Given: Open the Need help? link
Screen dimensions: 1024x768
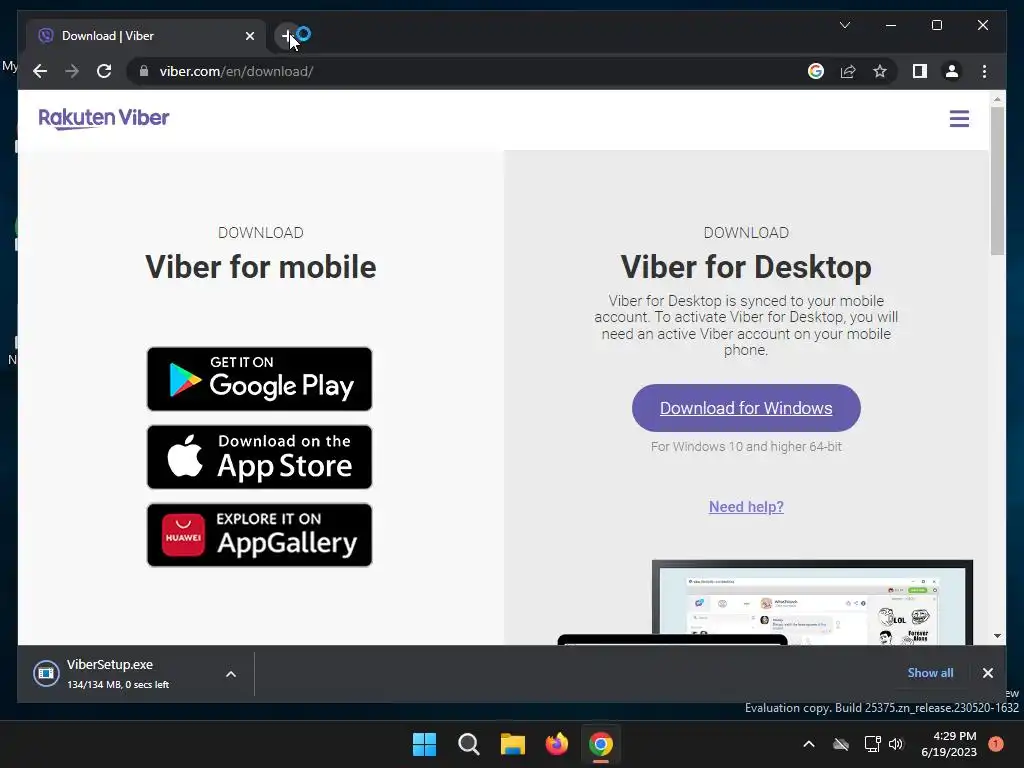Looking at the screenshot, I should pos(746,507).
